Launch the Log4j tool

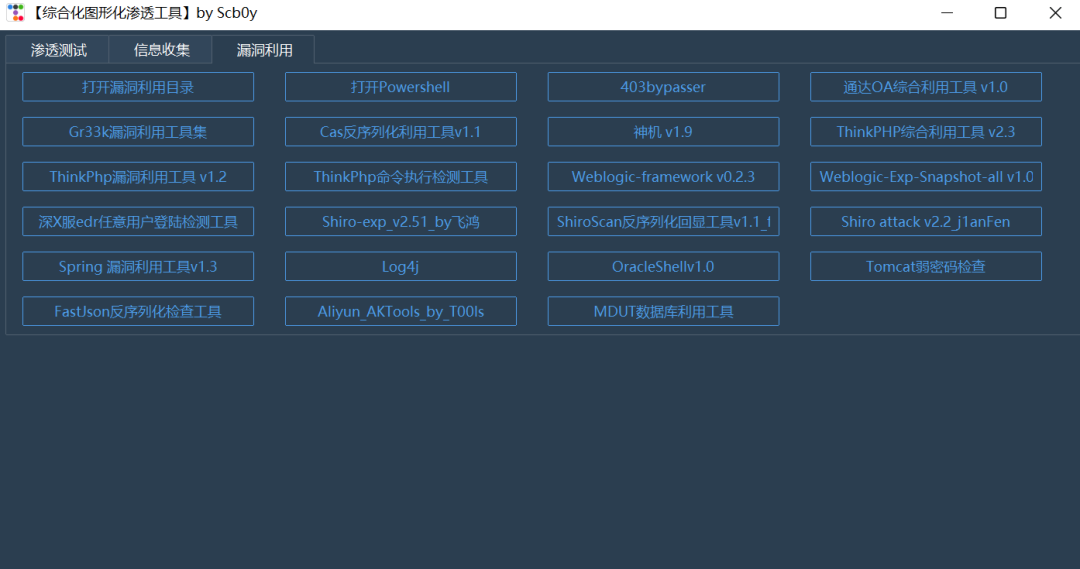pyautogui.click(x=400, y=266)
